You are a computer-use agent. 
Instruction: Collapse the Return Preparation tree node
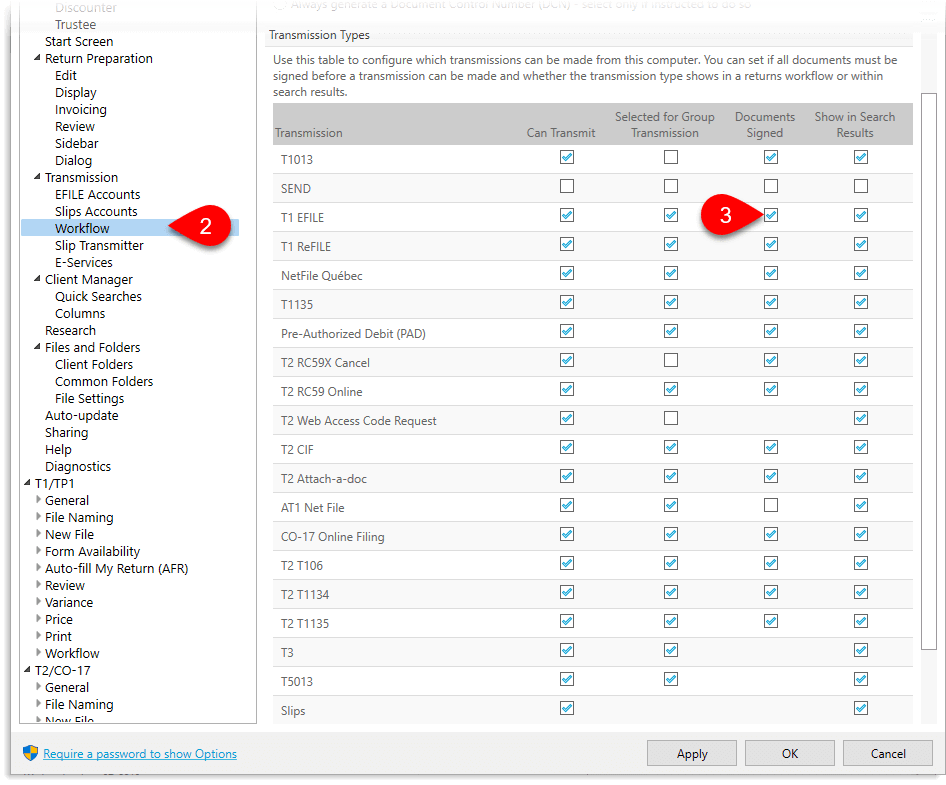tap(37, 58)
